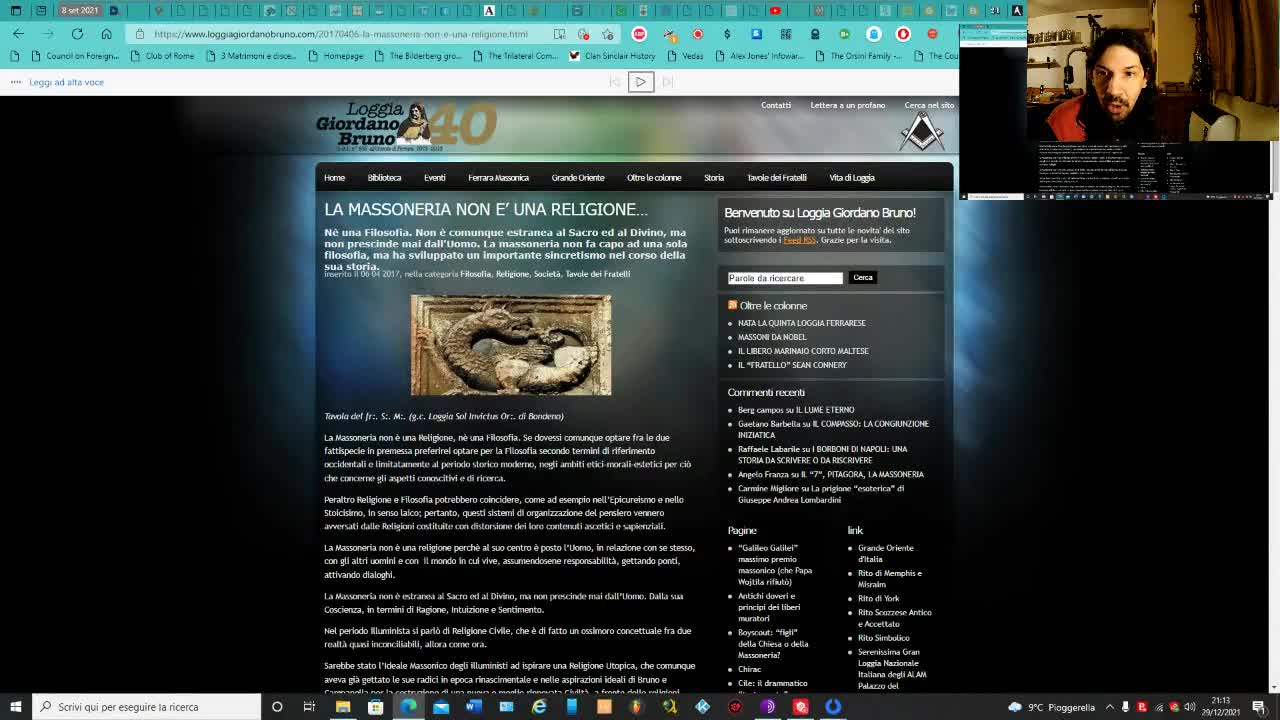Screen dimensions: 1280x720
Task: Open Ferrara Massonica menu item
Action: (x=498, y=178)
